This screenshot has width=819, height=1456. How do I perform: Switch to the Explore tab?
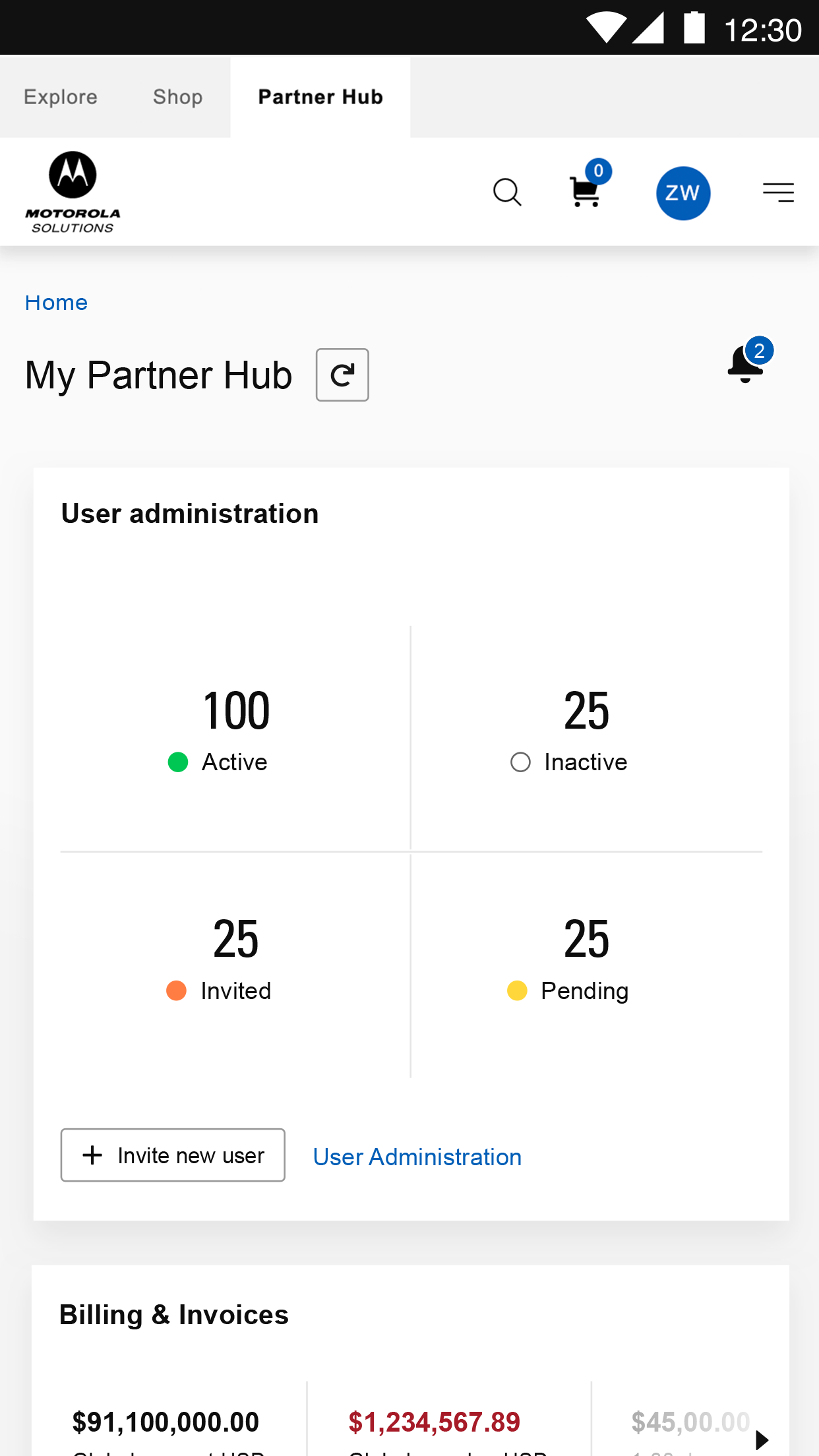pyautogui.click(x=61, y=97)
